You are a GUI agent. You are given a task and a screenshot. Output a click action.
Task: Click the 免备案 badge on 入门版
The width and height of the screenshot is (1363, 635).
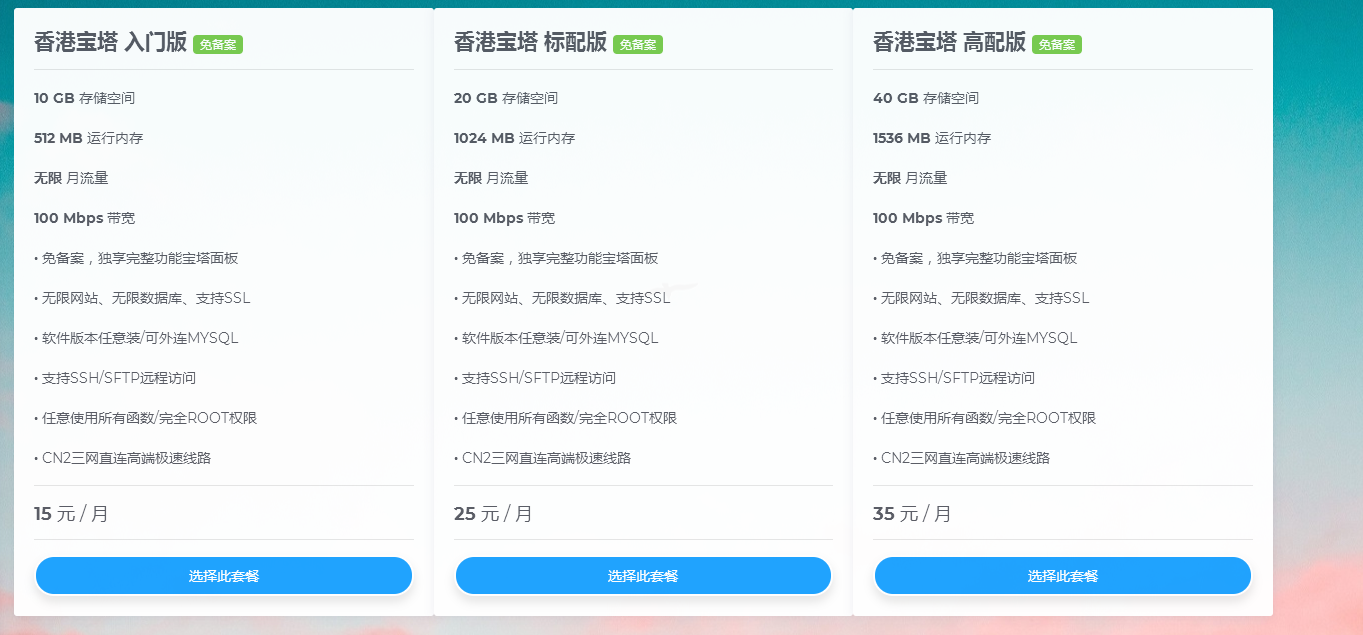coord(218,44)
